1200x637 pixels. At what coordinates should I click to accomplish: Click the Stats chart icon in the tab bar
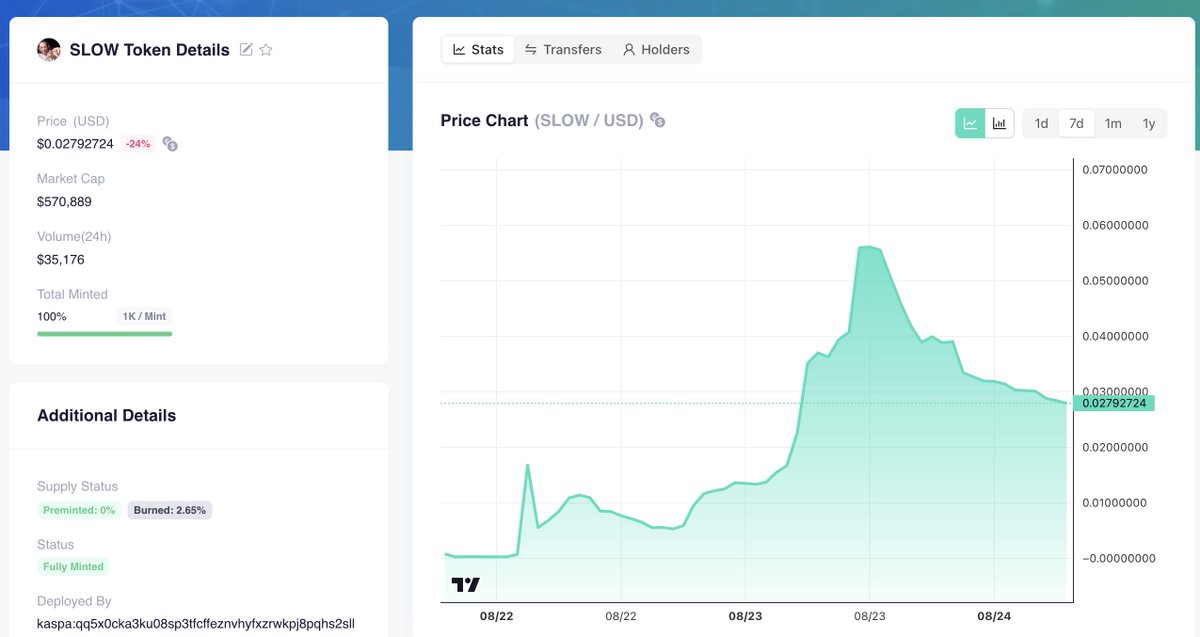click(x=458, y=48)
